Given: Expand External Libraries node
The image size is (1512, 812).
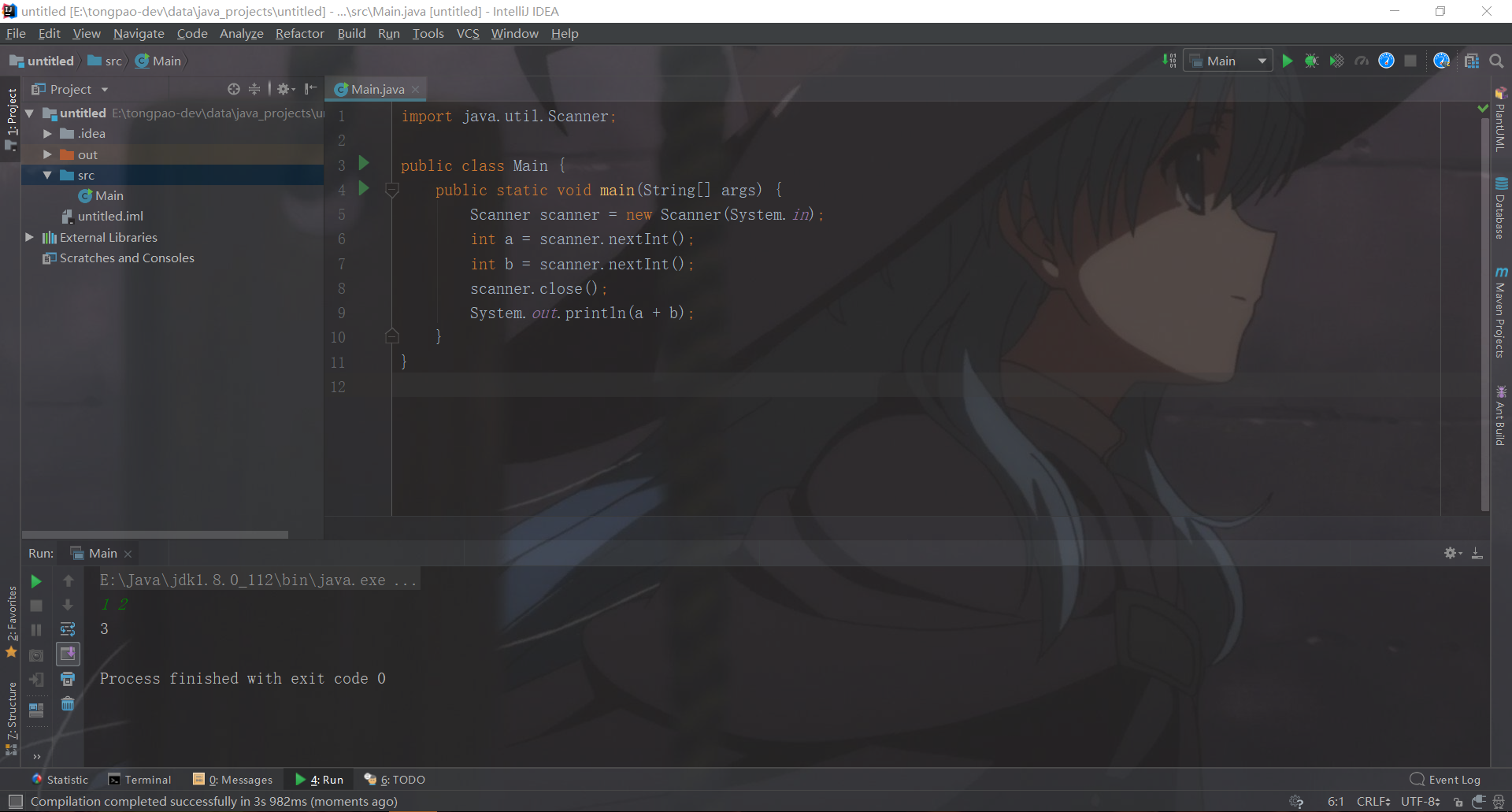Looking at the screenshot, I should point(30,237).
